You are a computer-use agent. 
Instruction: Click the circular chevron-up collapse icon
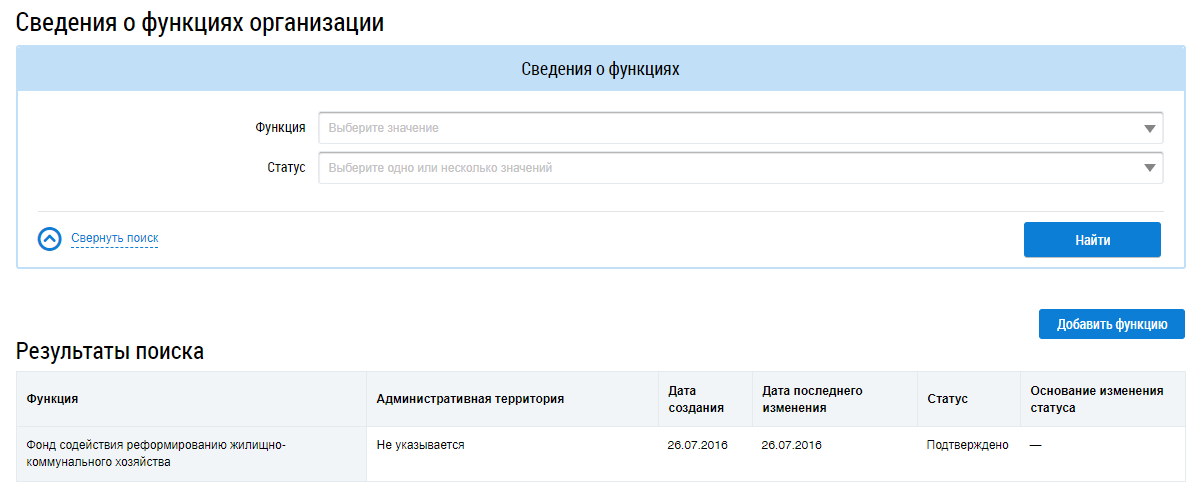tap(49, 239)
